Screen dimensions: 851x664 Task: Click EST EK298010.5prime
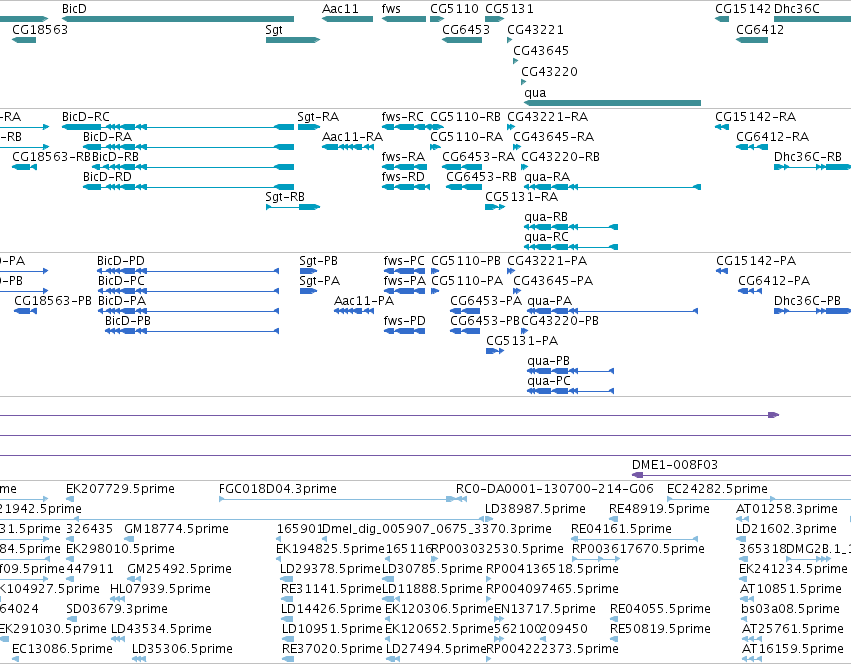[71, 559]
